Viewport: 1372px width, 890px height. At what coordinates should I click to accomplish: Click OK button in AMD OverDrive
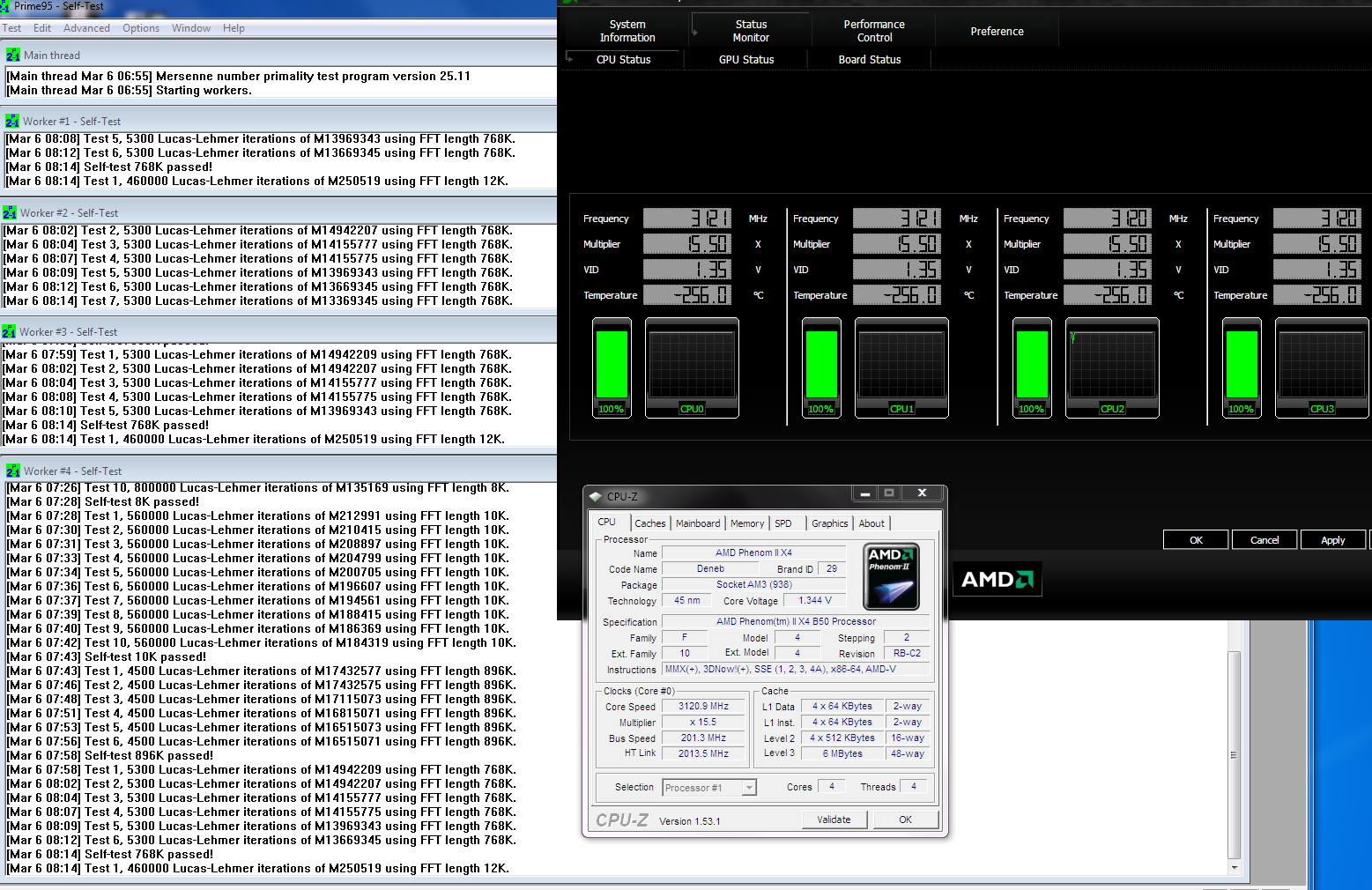pos(1196,539)
